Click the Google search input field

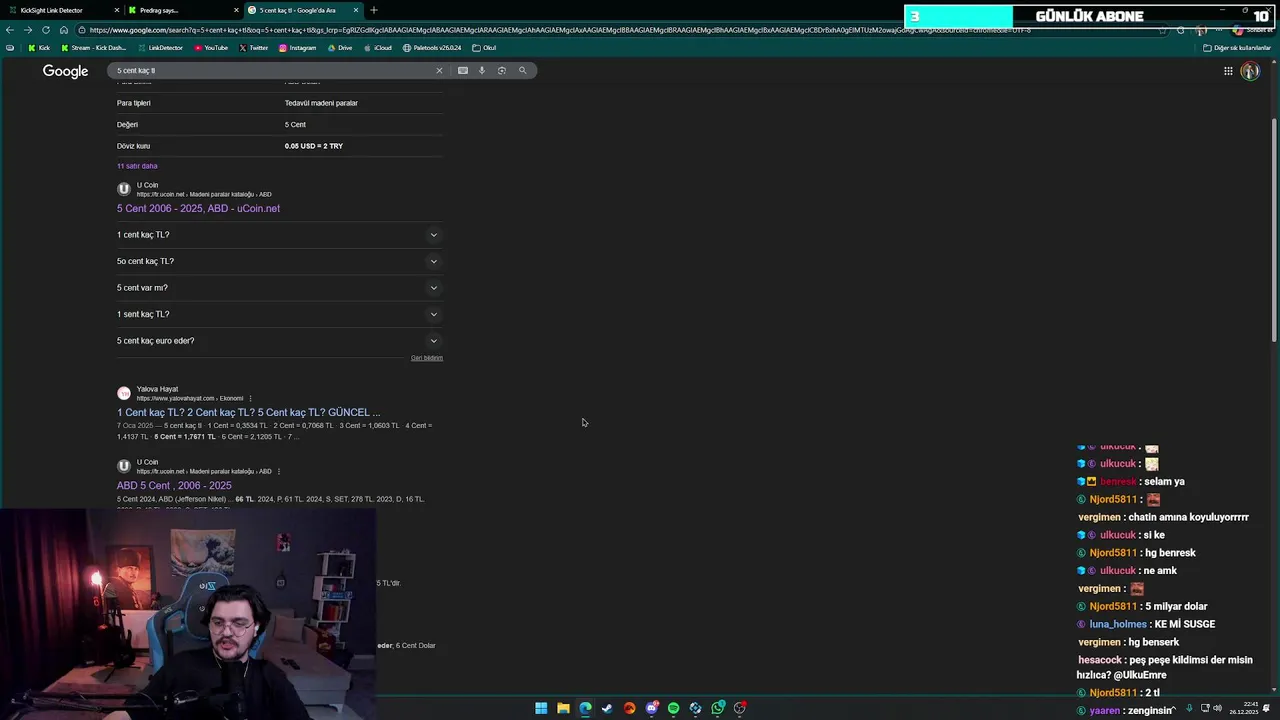click(272, 70)
